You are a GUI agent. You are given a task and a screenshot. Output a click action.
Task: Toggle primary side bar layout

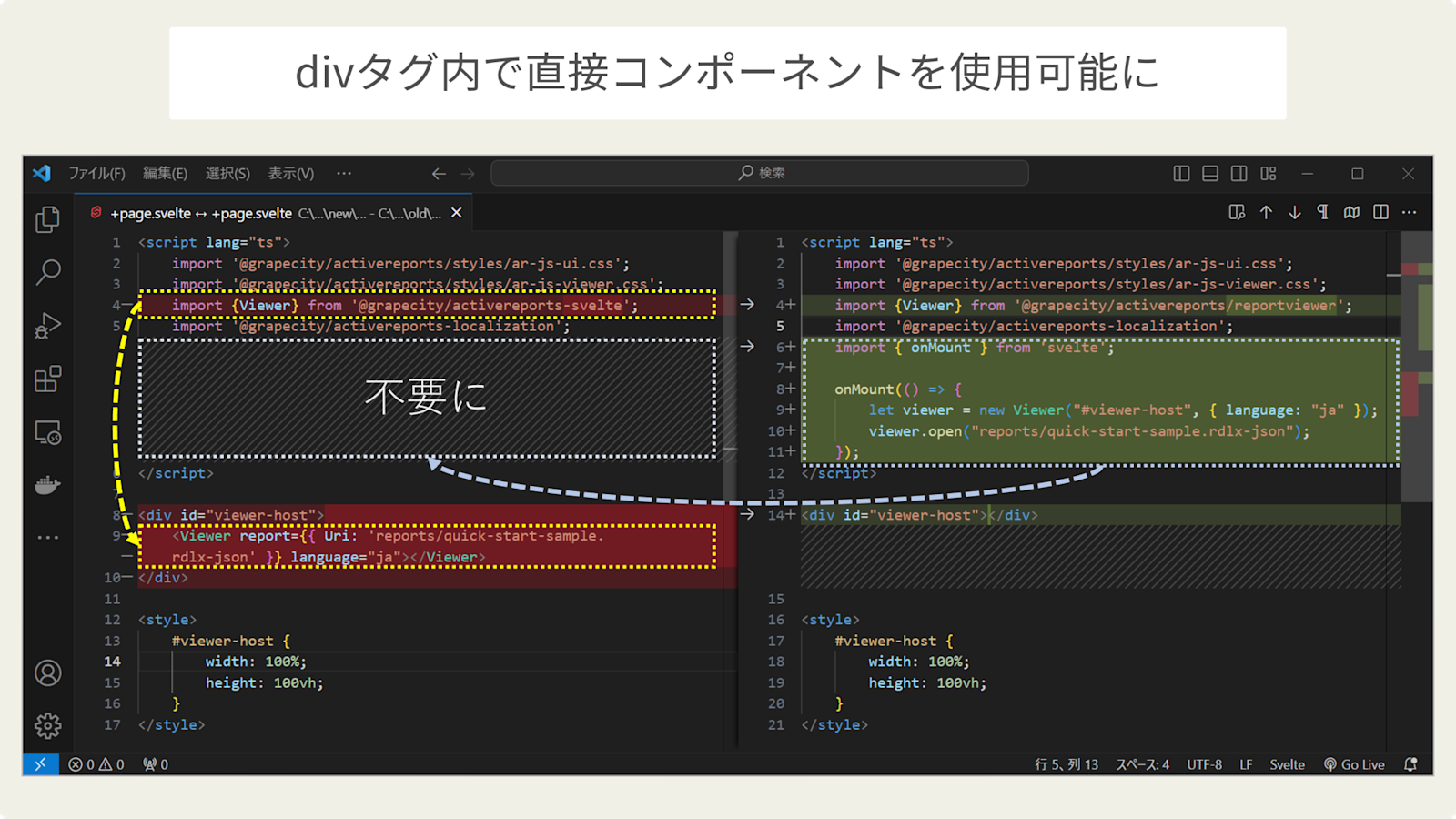click(1181, 173)
